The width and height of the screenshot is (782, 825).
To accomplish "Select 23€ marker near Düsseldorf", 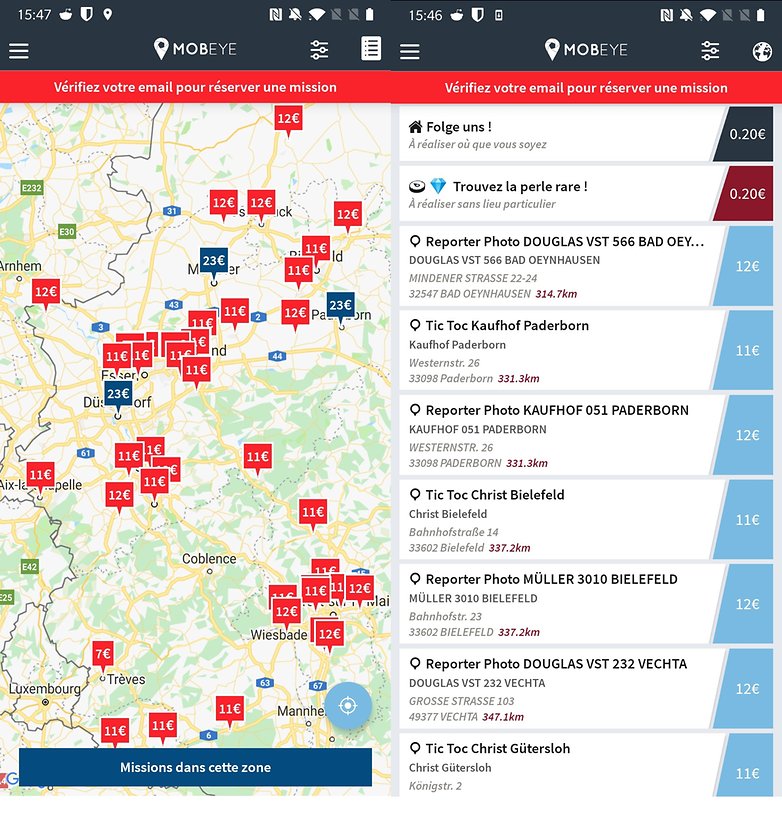I will coord(118,395).
